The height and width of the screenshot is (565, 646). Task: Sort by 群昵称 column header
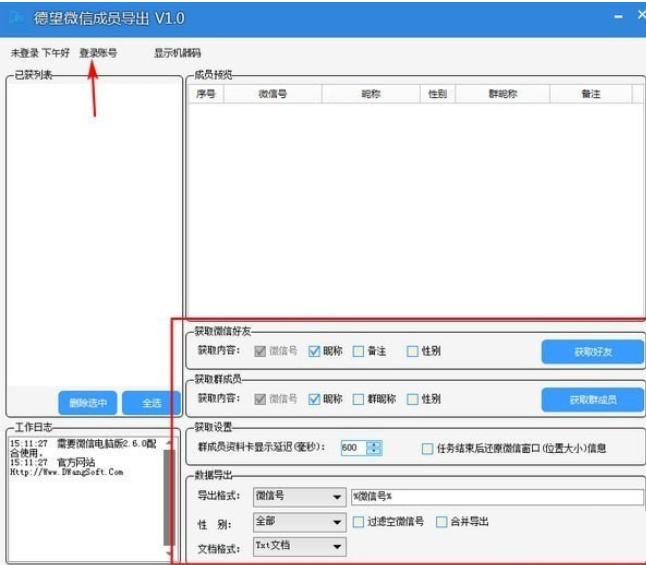(x=503, y=94)
